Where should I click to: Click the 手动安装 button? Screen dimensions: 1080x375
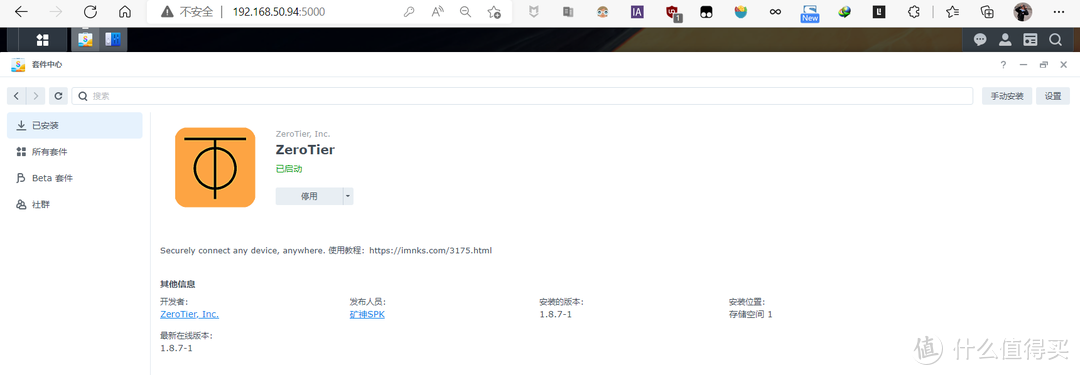click(x=1007, y=97)
